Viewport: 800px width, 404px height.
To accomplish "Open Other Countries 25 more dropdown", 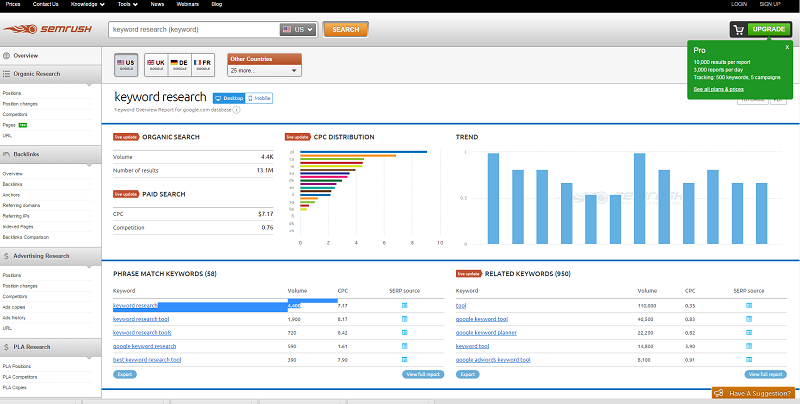I will pos(264,70).
